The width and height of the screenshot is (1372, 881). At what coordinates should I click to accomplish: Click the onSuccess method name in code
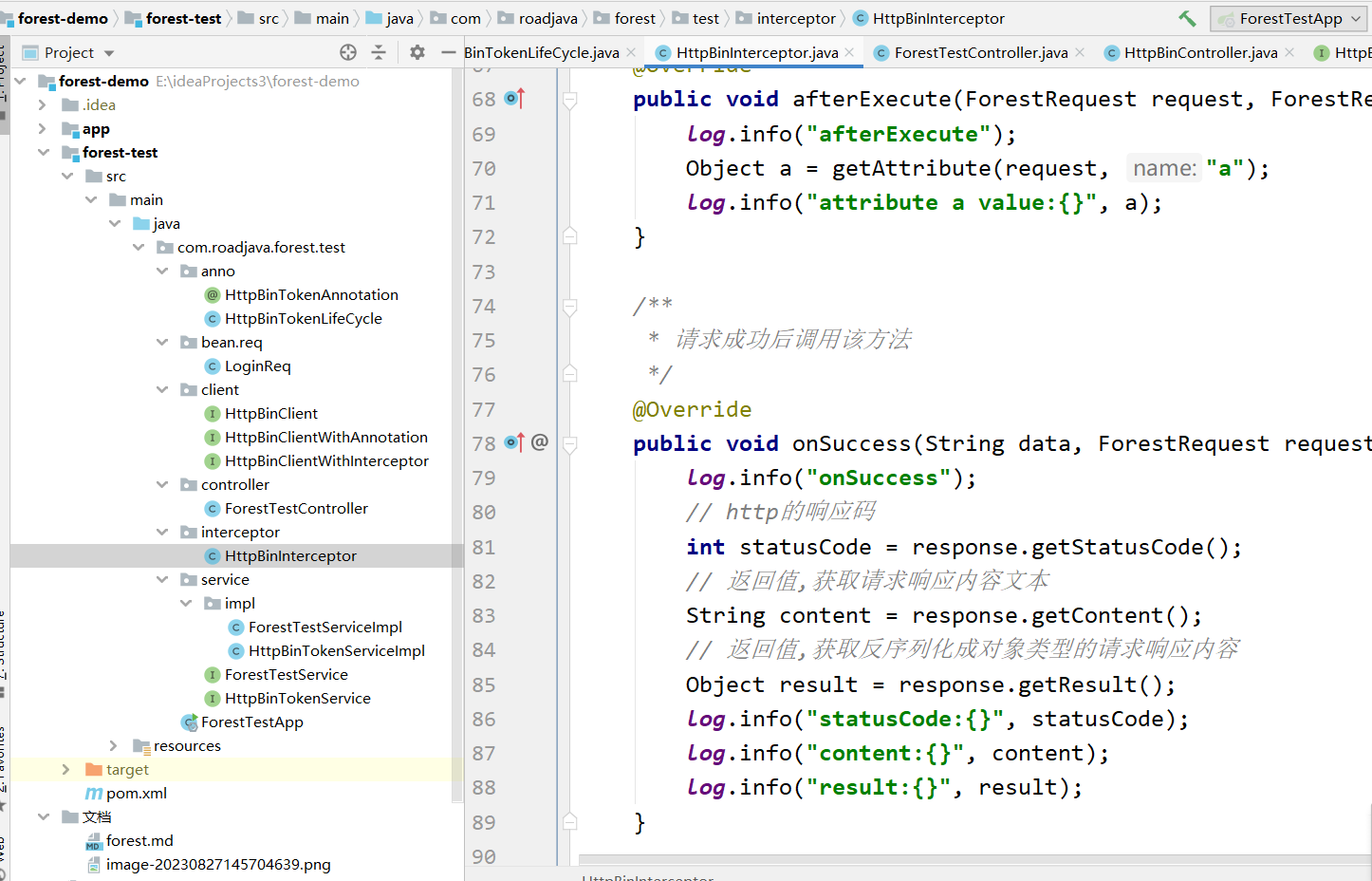[851, 443]
